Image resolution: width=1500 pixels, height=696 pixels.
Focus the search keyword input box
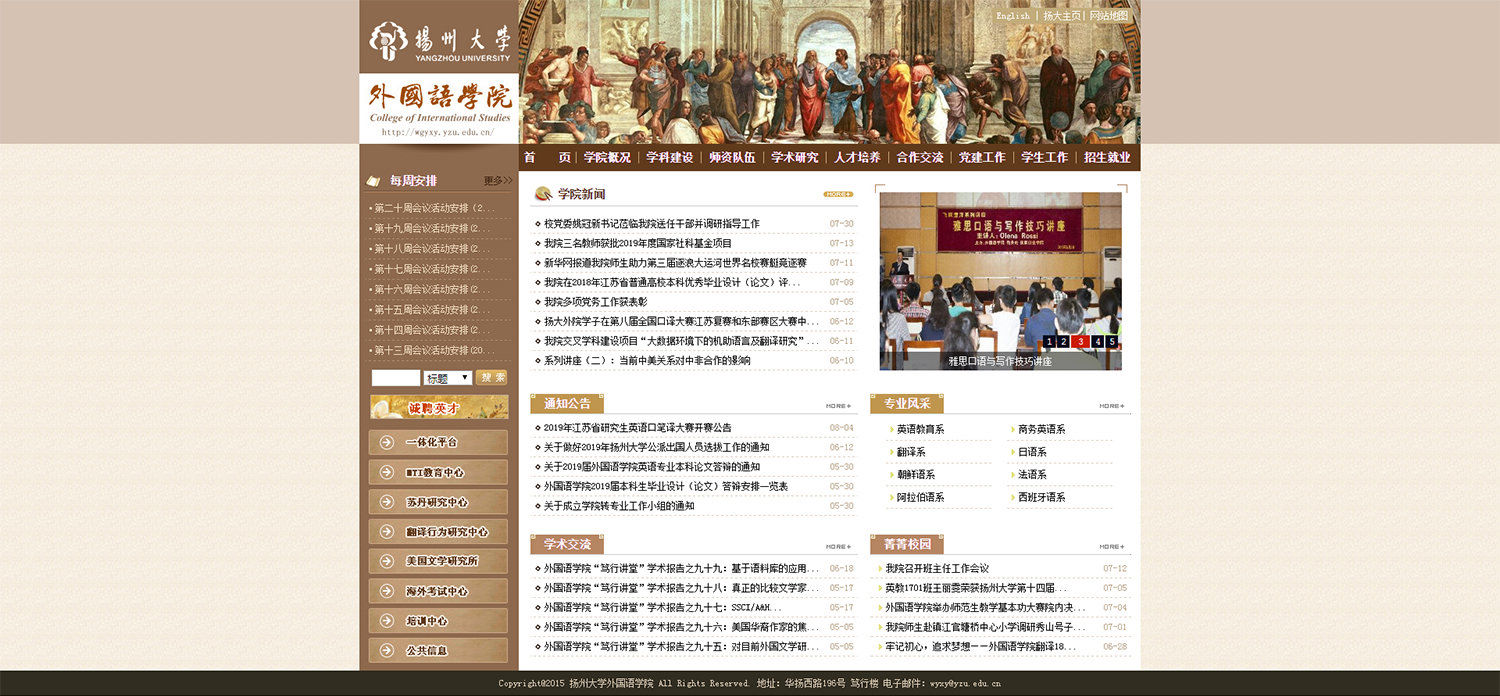tap(396, 378)
